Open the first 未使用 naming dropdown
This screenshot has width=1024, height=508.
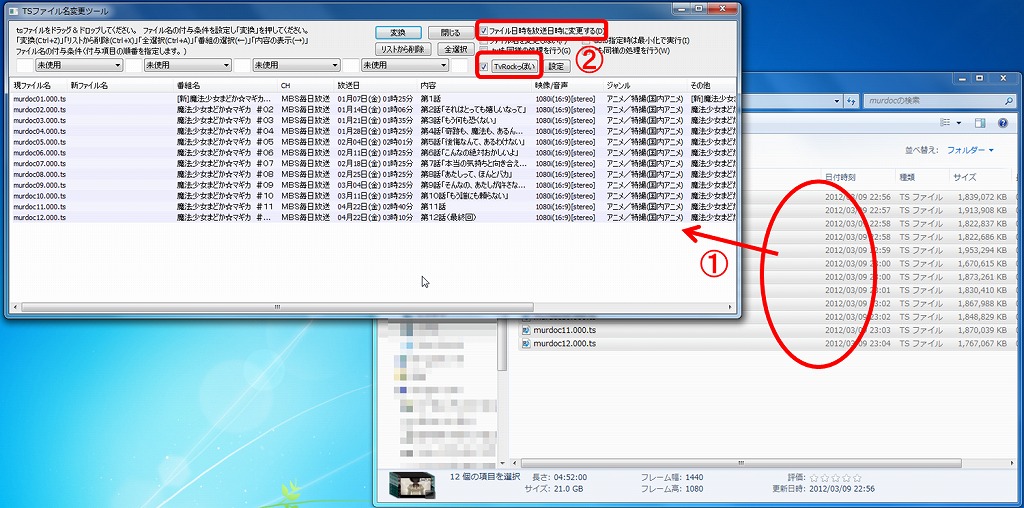pos(78,65)
